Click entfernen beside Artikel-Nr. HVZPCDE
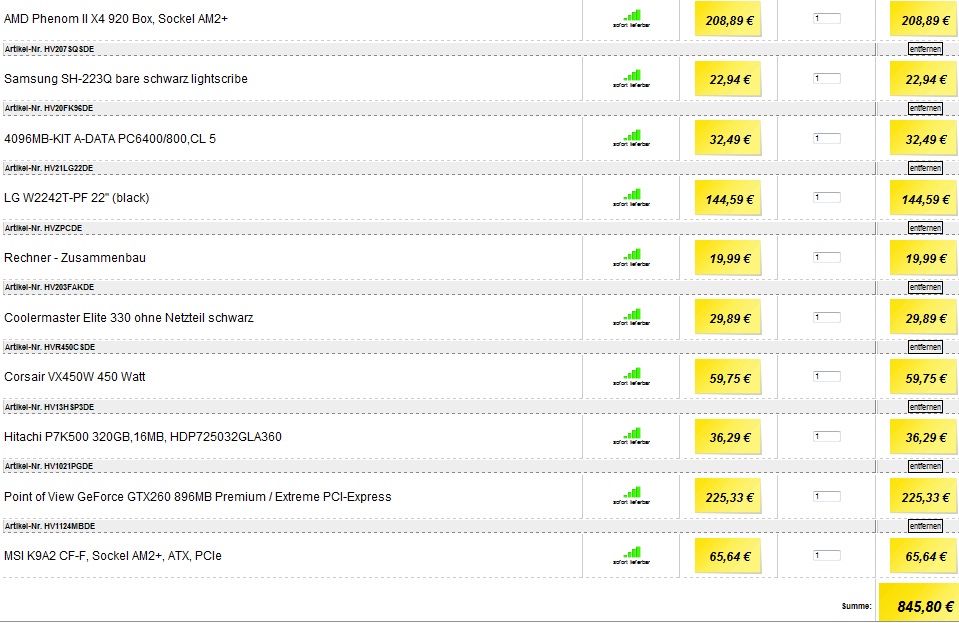The image size is (959, 623). (x=925, y=228)
